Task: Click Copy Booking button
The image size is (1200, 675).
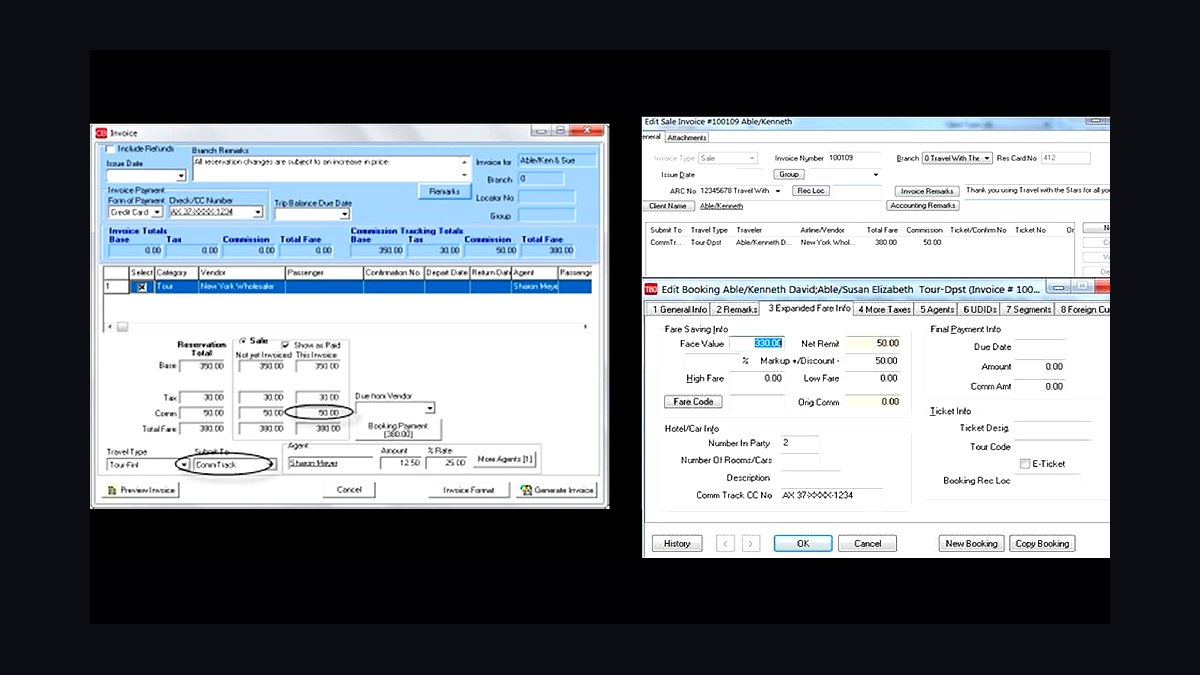Action: (1041, 544)
